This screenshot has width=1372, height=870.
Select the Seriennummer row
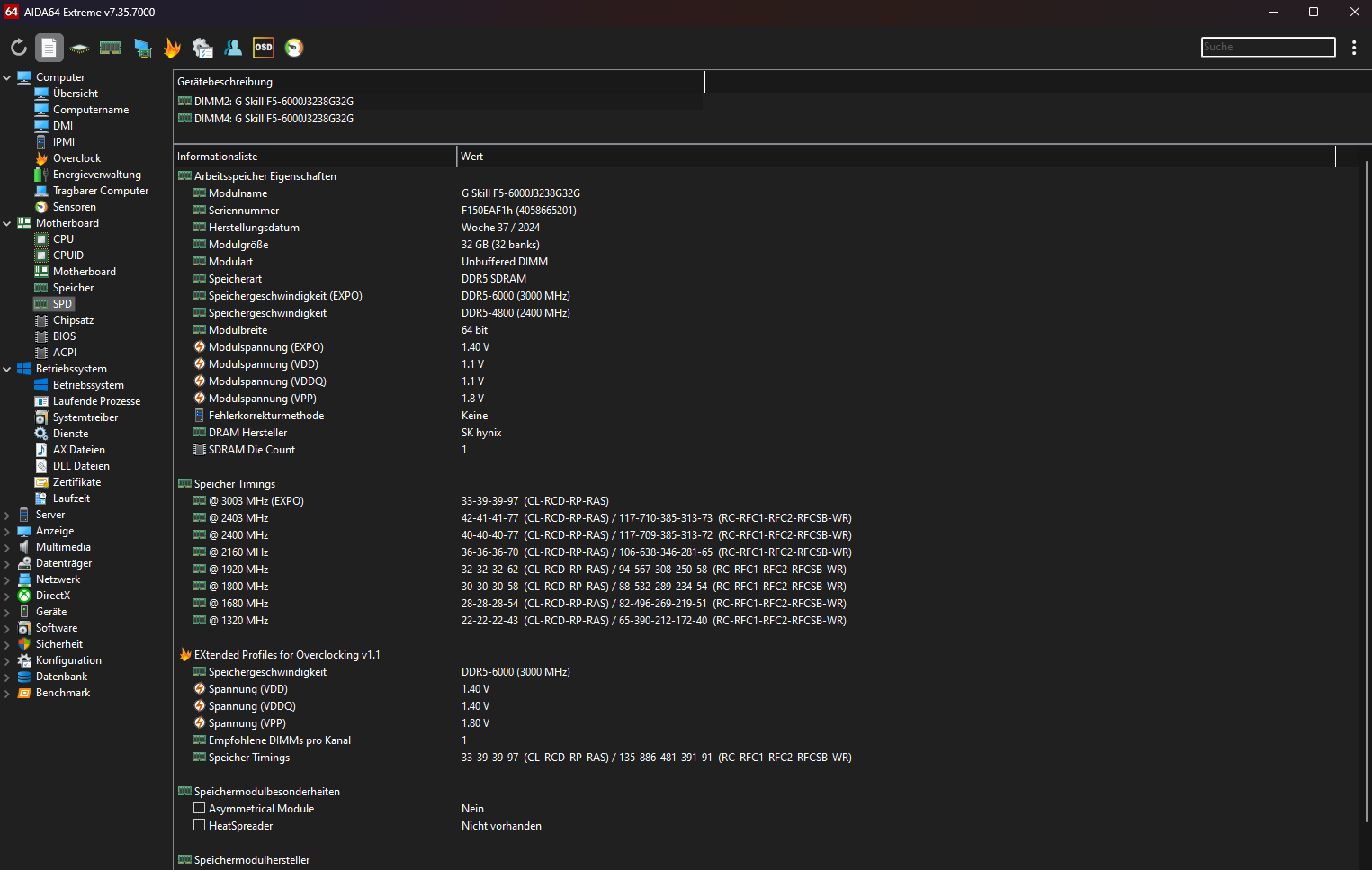(765, 211)
